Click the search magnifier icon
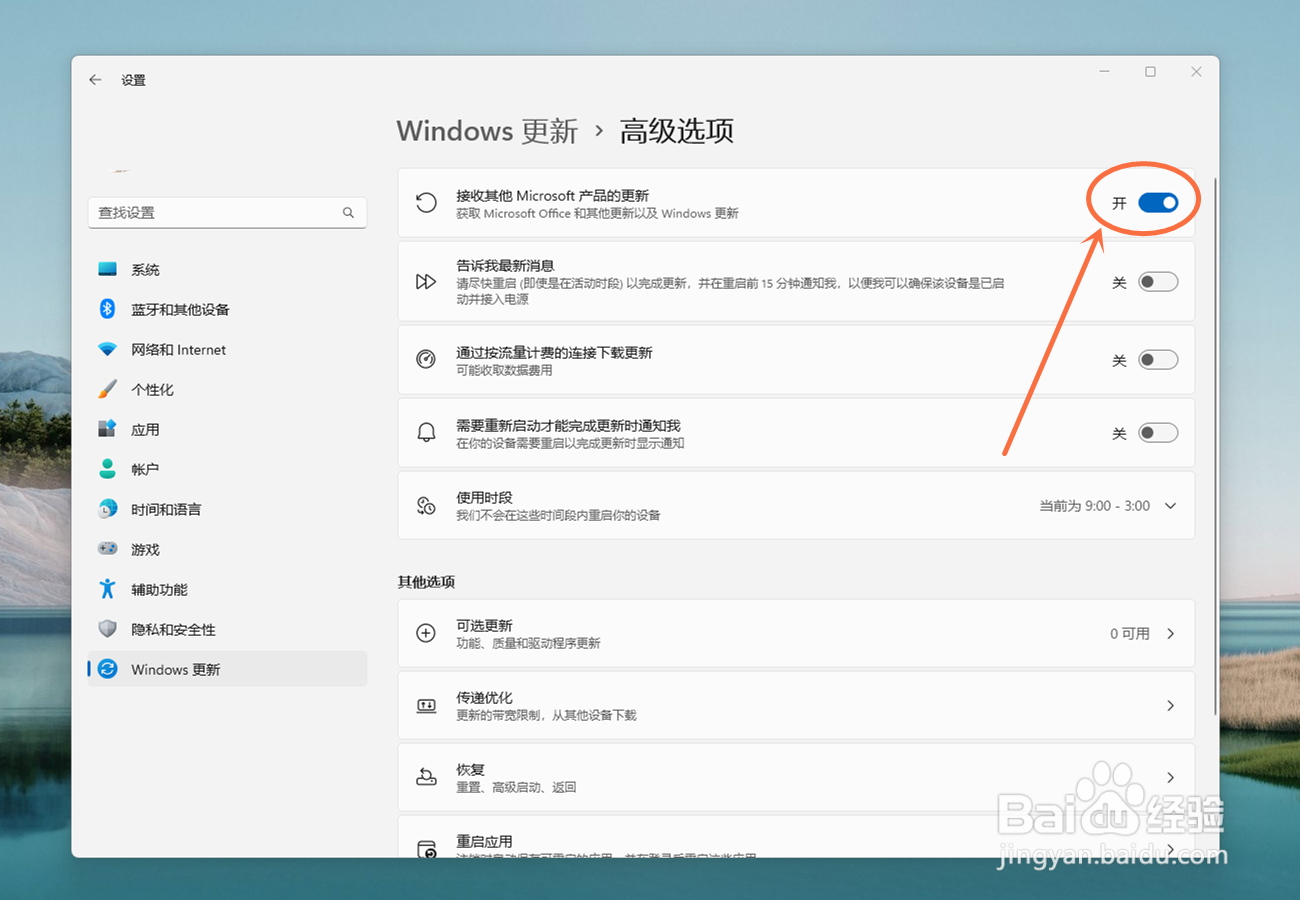 coord(348,213)
